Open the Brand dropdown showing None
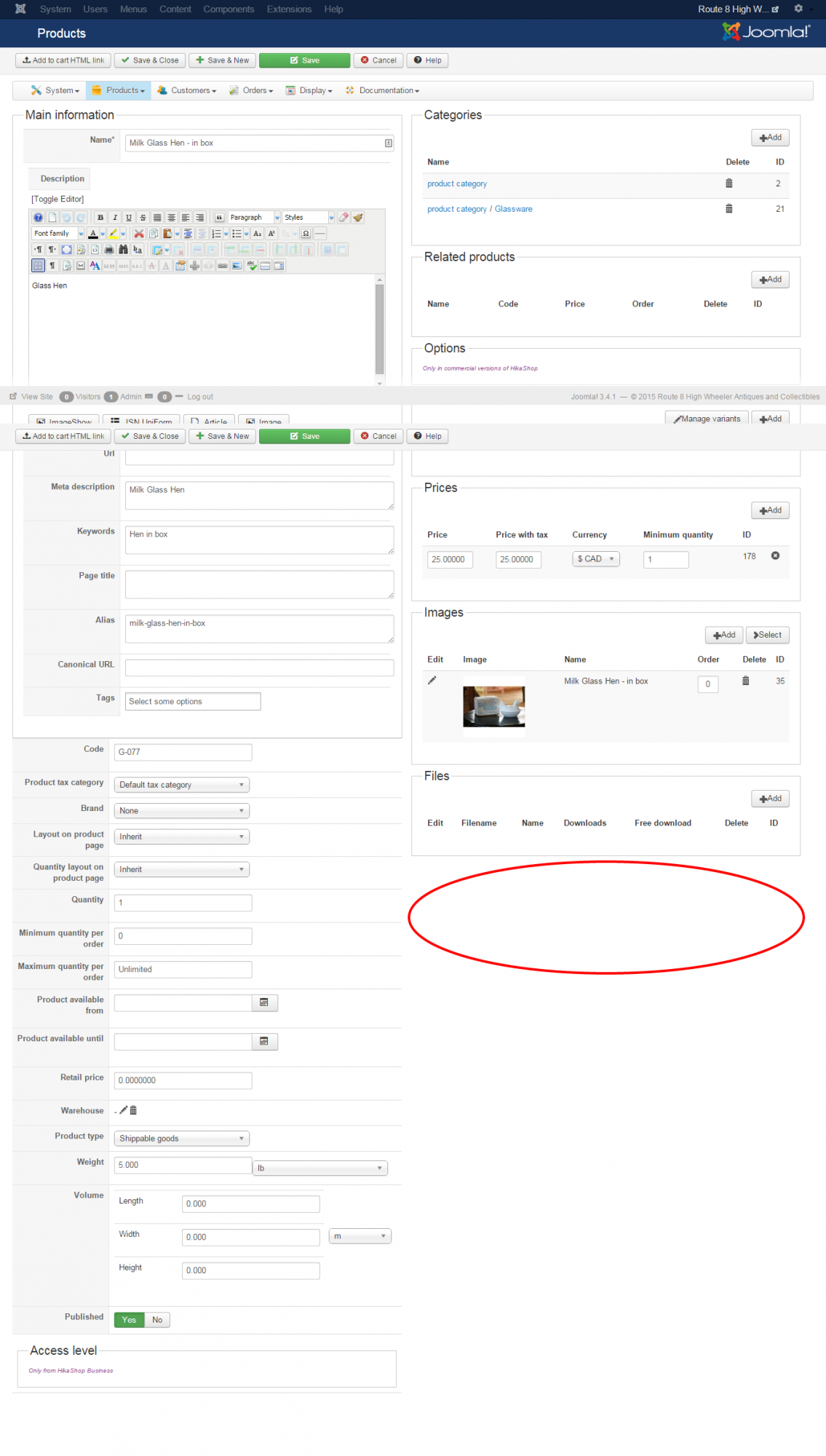Viewport: 826px width, 1456px height. (x=181, y=811)
